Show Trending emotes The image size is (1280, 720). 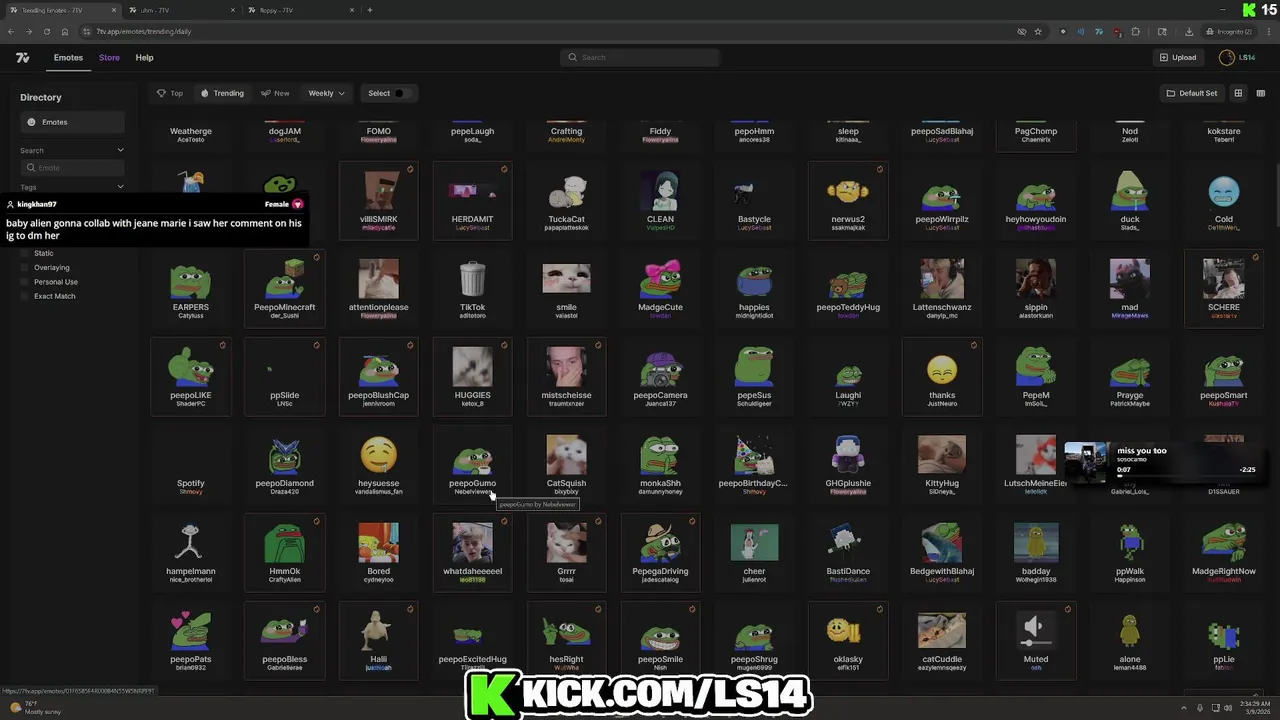click(222, 93)
